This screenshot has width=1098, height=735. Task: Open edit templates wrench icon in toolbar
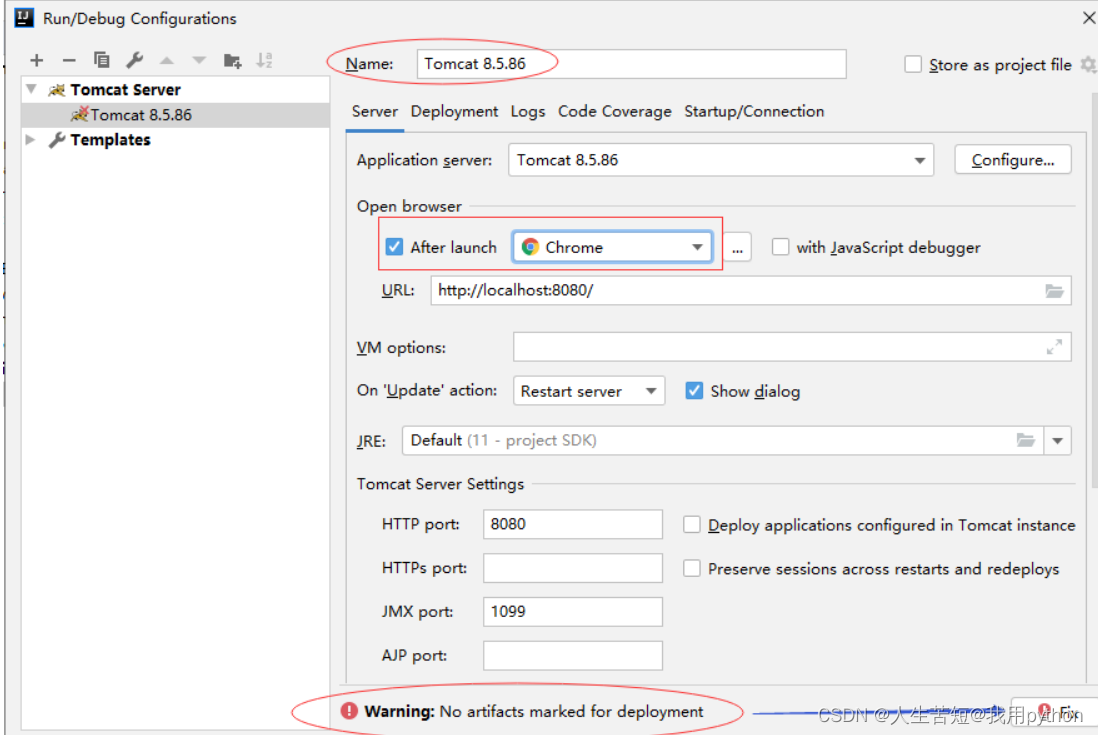click(134, 60)
